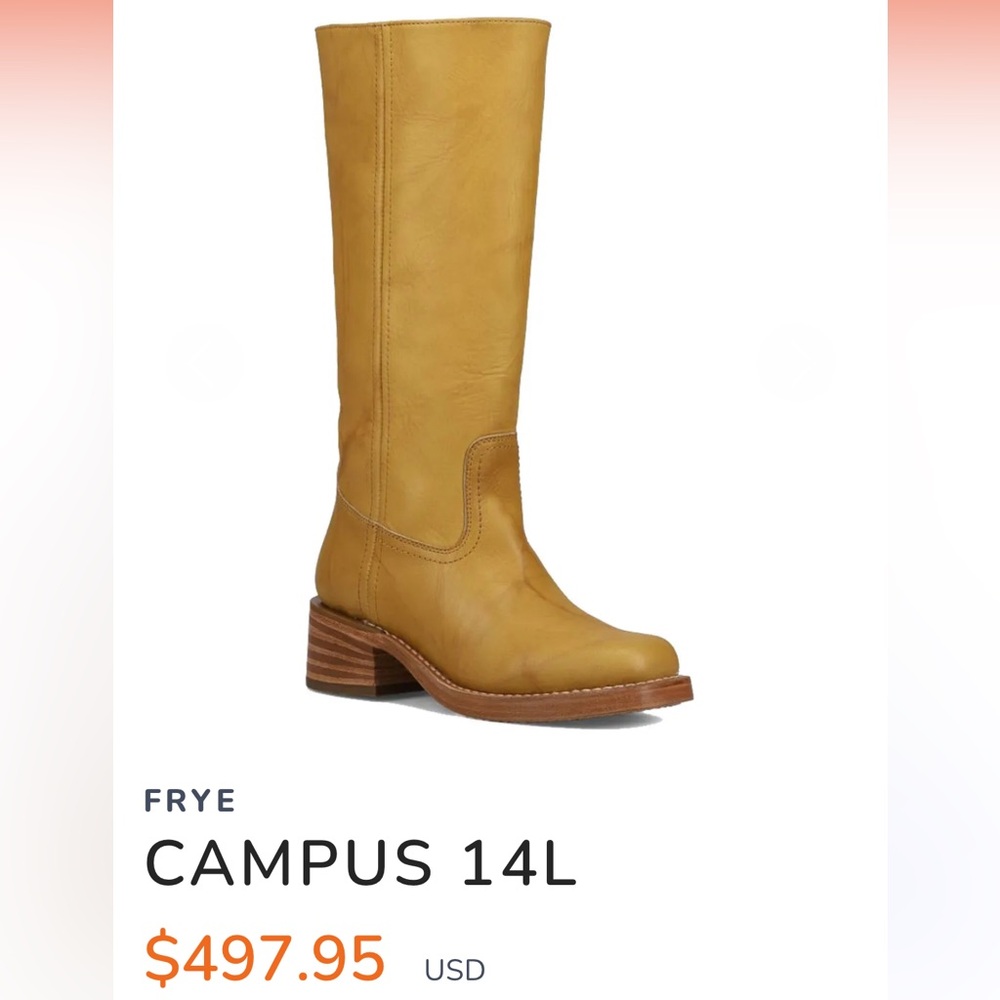The width and height of the screenshot is (1000, 1000).
Task: Click the left pink gradient margin
Action: (56, 500)
